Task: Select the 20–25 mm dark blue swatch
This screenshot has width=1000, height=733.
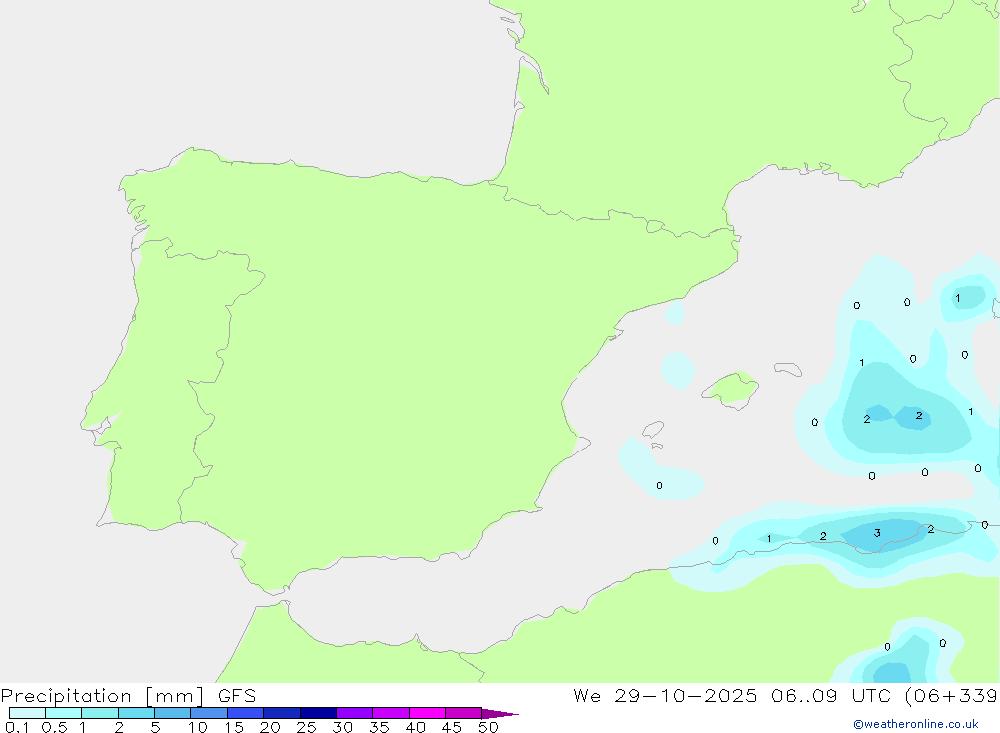Action: [x=282, y=713]
